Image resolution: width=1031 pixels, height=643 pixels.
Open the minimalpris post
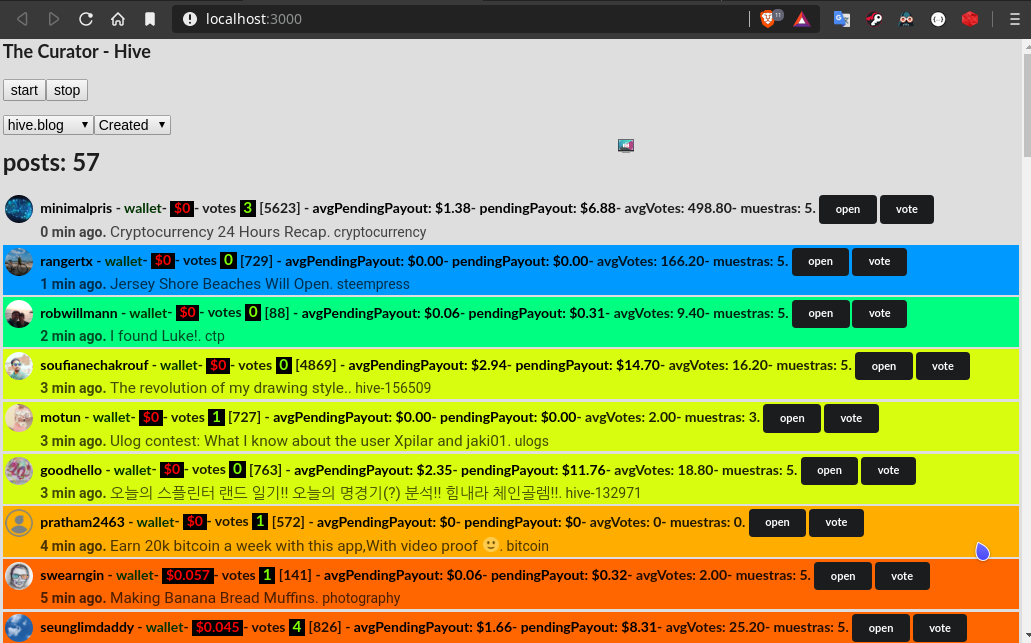pos(848,209)
